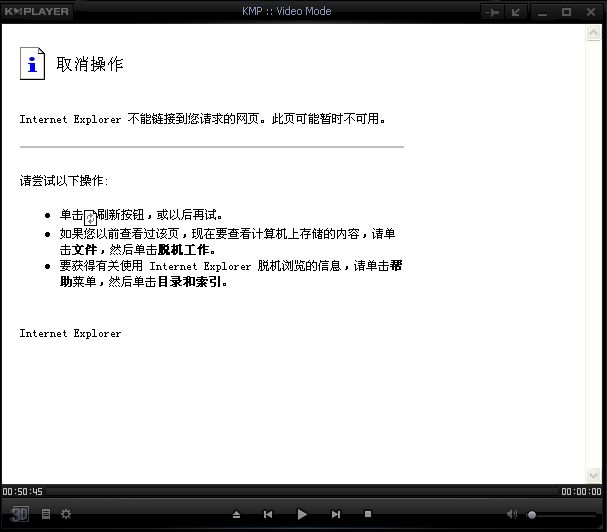Adjust the volume slider knob
Viewport: 607px width, 532px height.
[x=532, y=515]
